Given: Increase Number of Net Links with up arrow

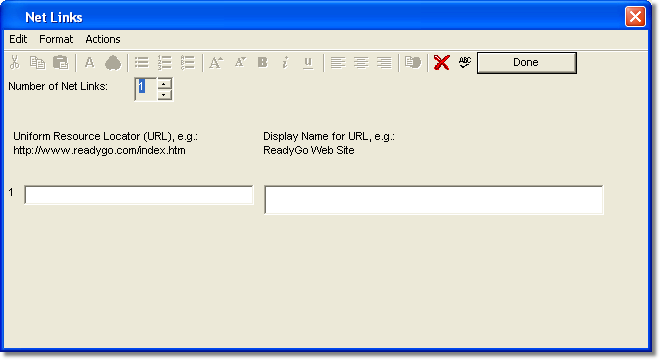Looking at the screenshot, I should [x=164, y=84].
